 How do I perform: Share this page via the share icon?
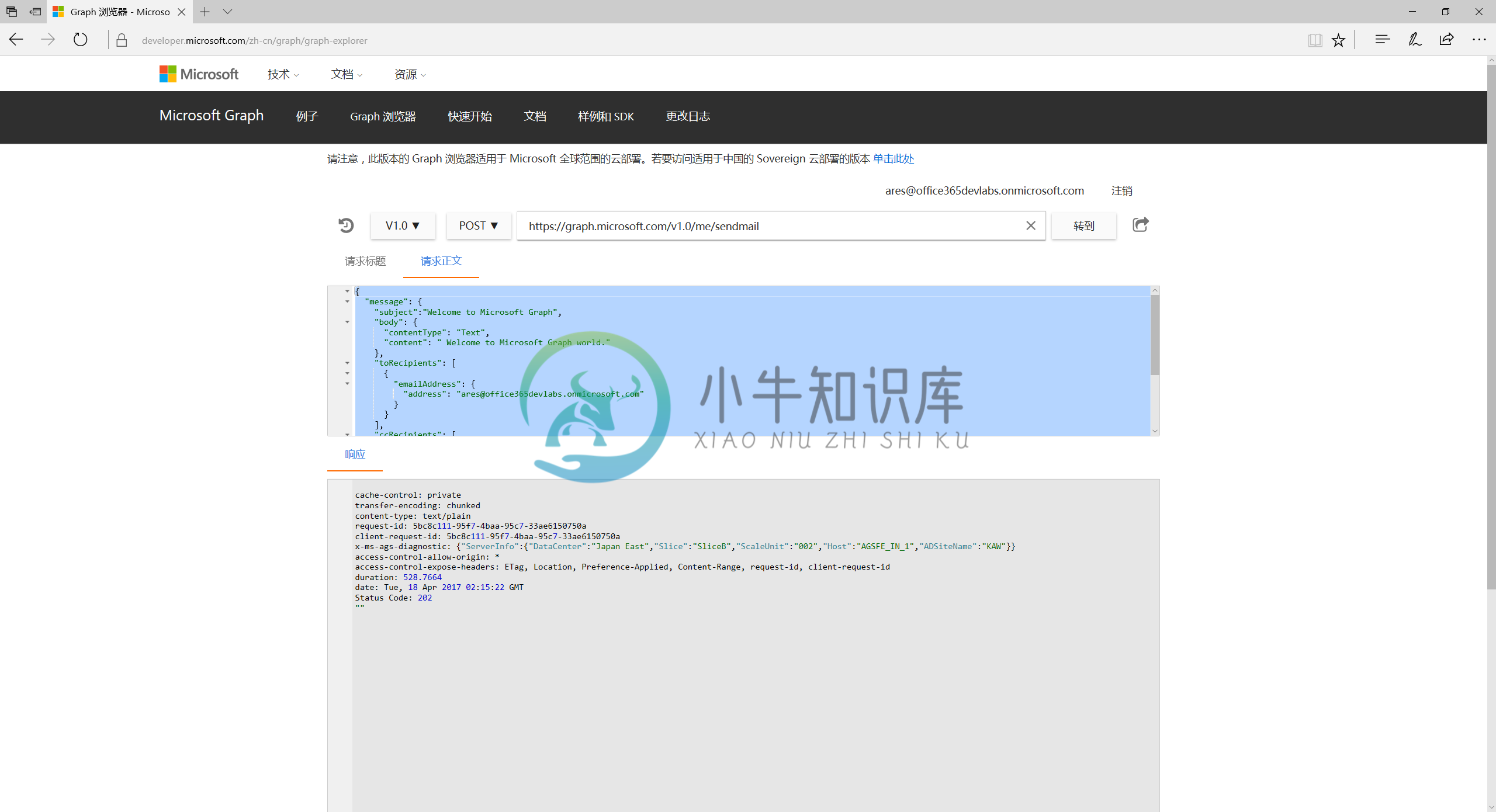point(1447,39)
